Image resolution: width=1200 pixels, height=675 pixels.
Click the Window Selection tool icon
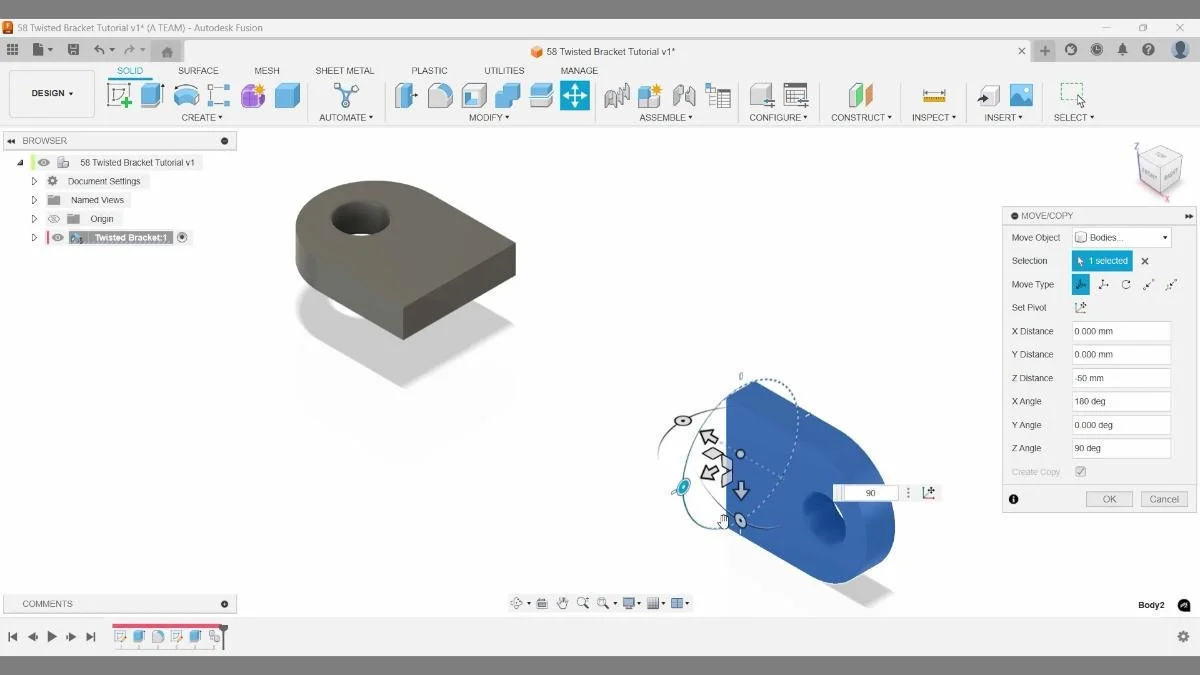click(1073, 95)
